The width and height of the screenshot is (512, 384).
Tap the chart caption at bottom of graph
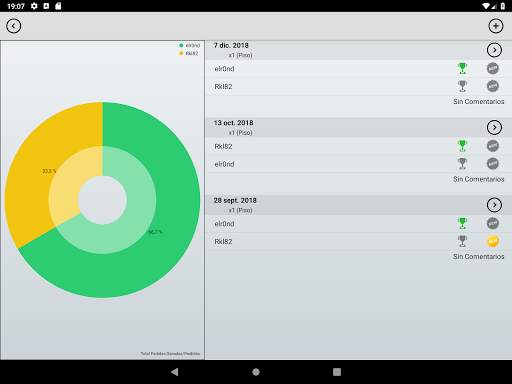[170, 353]
